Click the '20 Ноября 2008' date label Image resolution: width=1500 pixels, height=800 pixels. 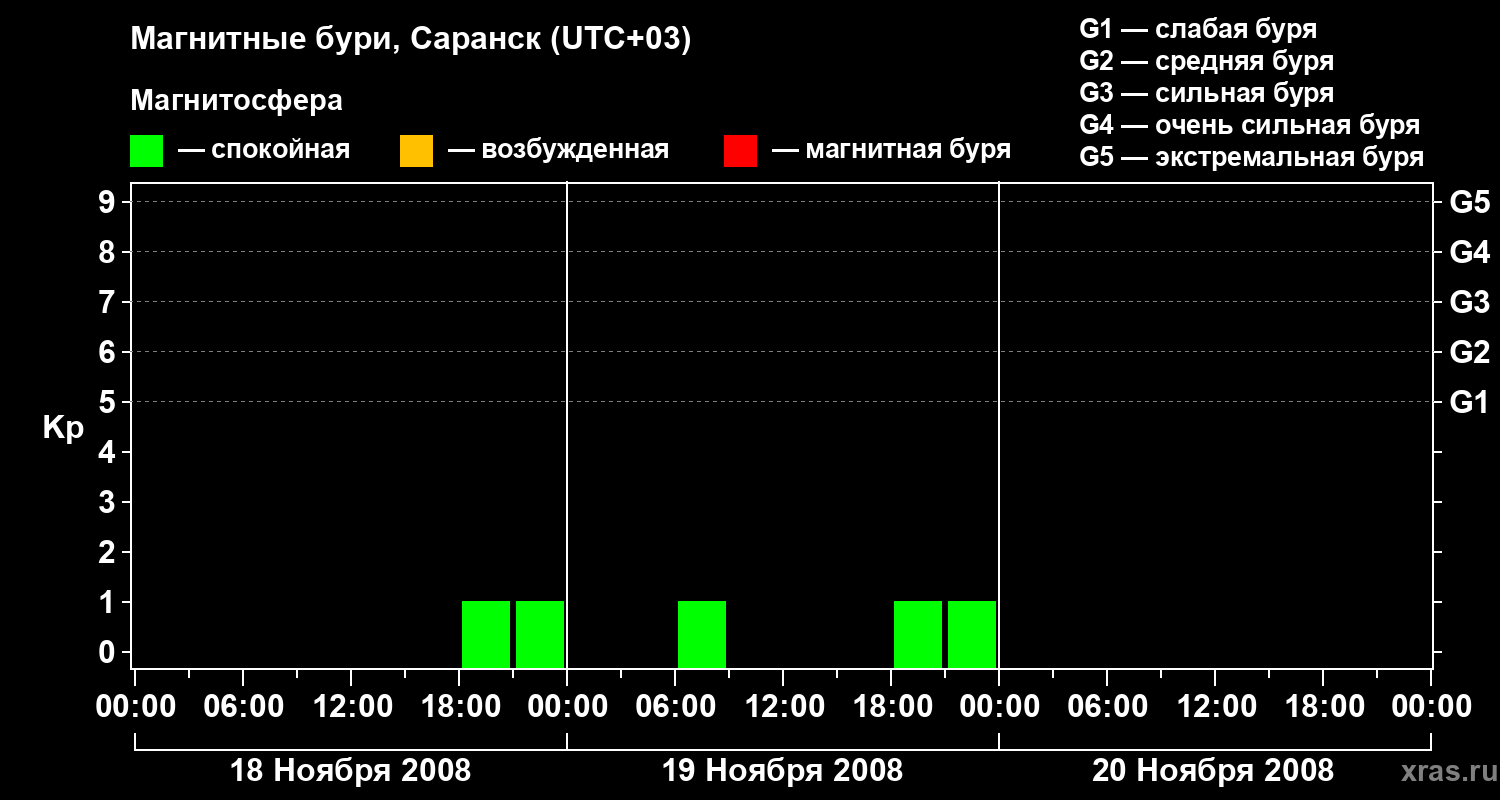(x=1213, y=771)
